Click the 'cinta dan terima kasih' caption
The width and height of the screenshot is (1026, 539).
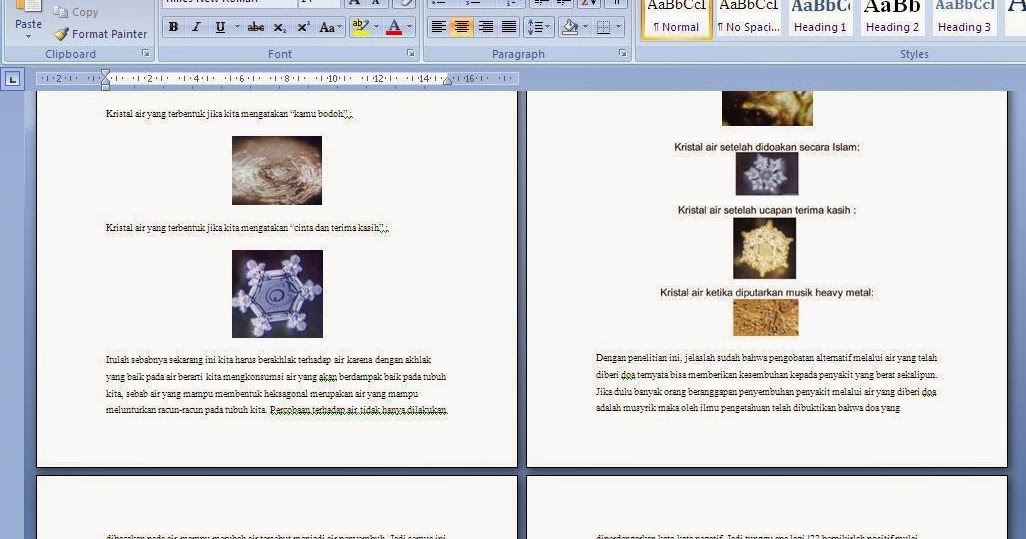247,228
